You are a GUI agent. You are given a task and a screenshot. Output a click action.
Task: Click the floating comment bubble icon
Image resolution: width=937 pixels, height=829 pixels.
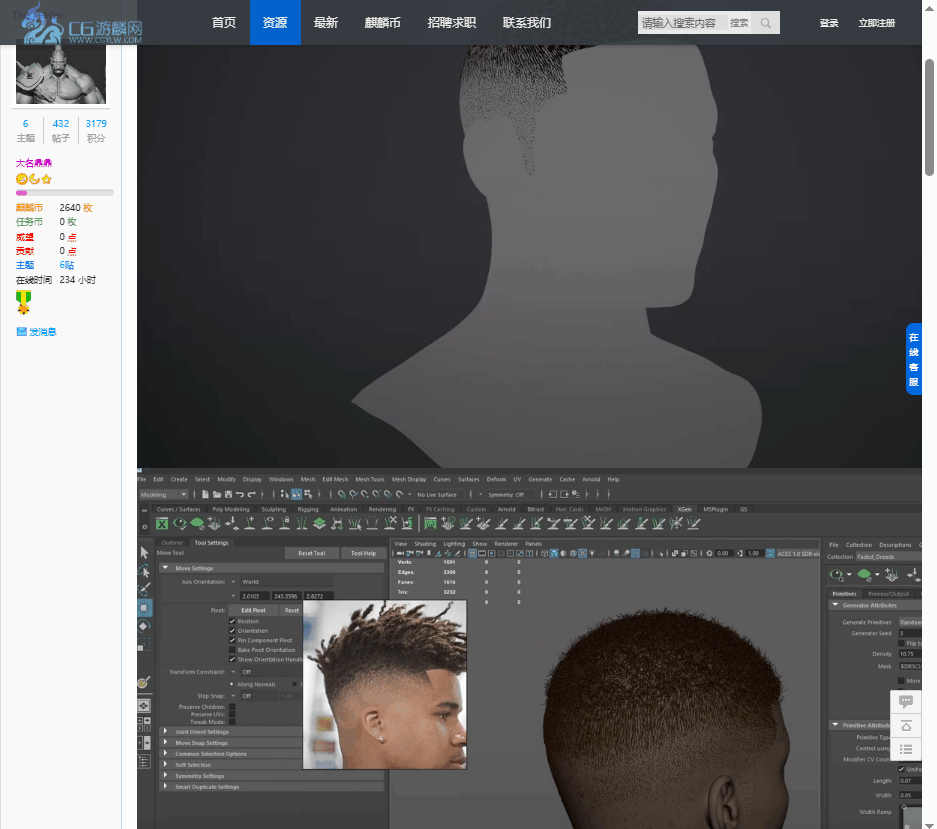(906, 701)
